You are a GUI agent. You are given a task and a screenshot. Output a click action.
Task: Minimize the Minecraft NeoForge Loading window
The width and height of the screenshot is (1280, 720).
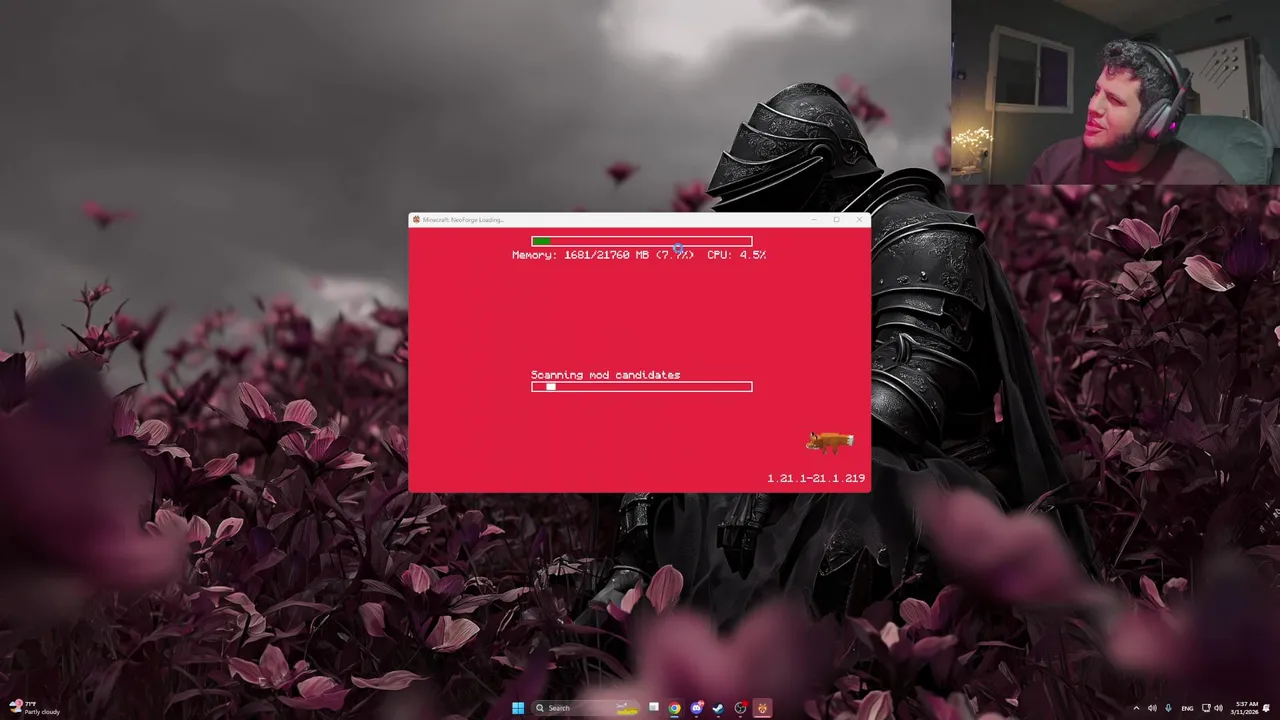point(814,220)
